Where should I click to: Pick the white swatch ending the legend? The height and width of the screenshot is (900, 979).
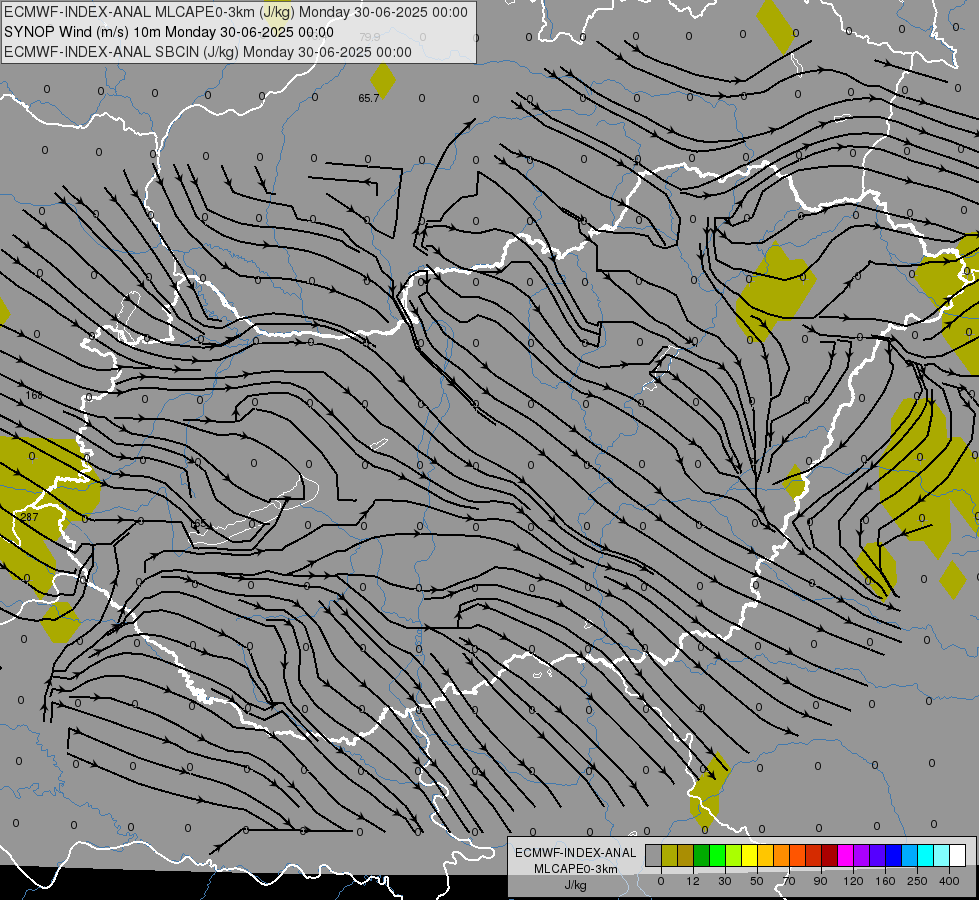pos(958,855)
